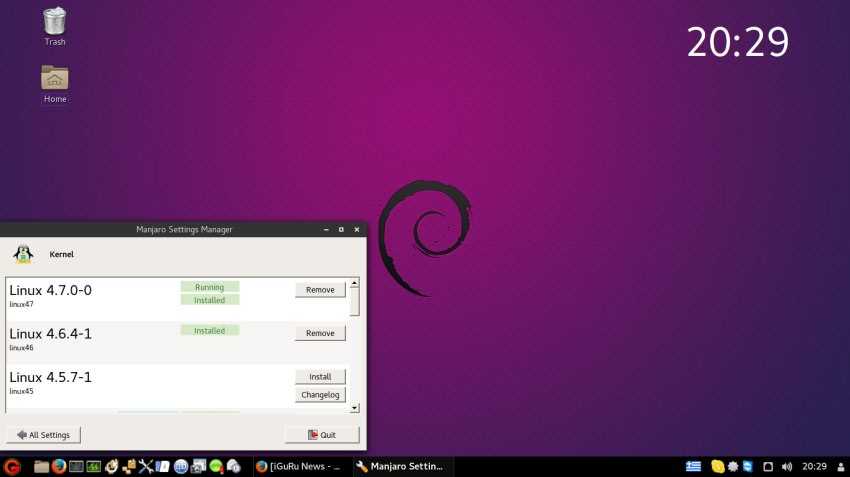Click the green round taskbar launcher
The height and width of the screenshot is (477, 850).
[x=216, y=466]
